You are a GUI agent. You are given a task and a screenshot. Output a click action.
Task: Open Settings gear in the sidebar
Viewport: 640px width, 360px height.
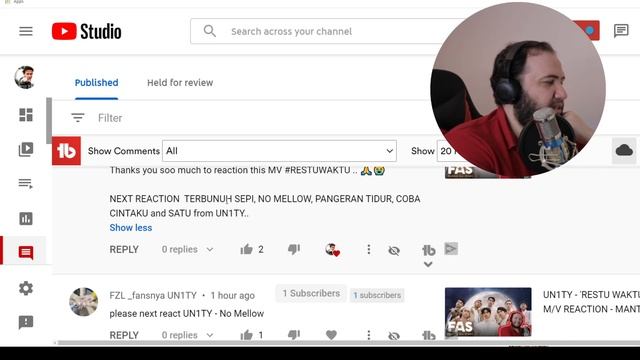26,288
